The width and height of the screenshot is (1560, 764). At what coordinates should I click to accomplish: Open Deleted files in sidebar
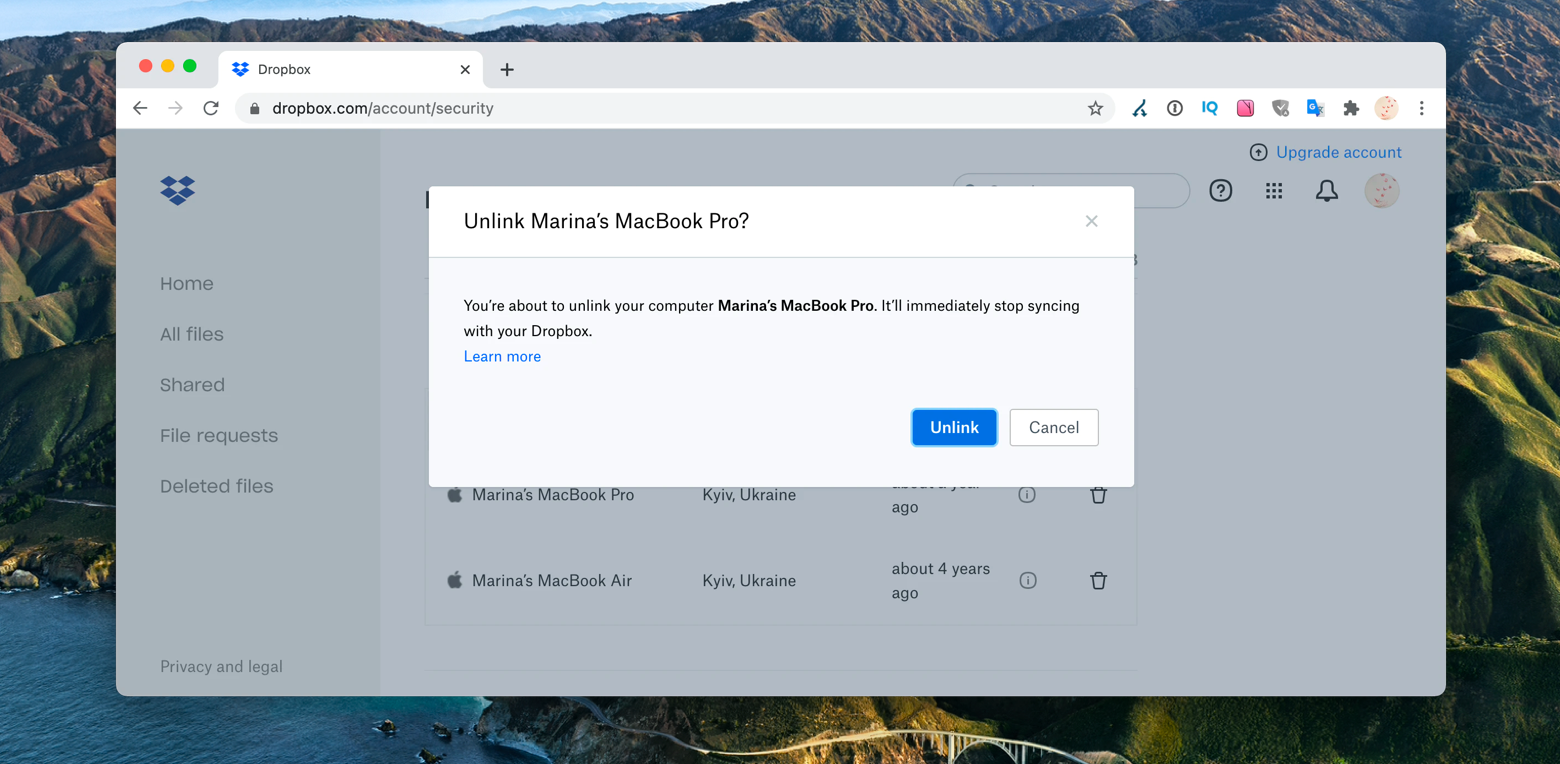(217, 486)
